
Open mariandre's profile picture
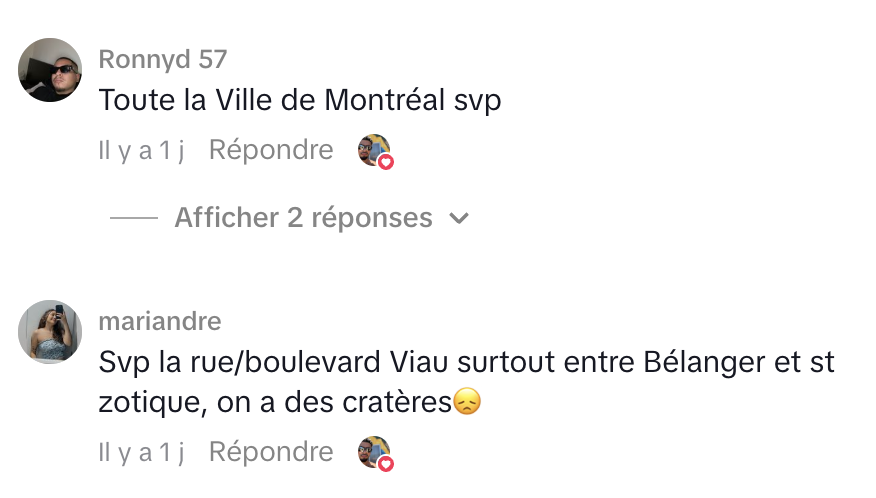50,330
